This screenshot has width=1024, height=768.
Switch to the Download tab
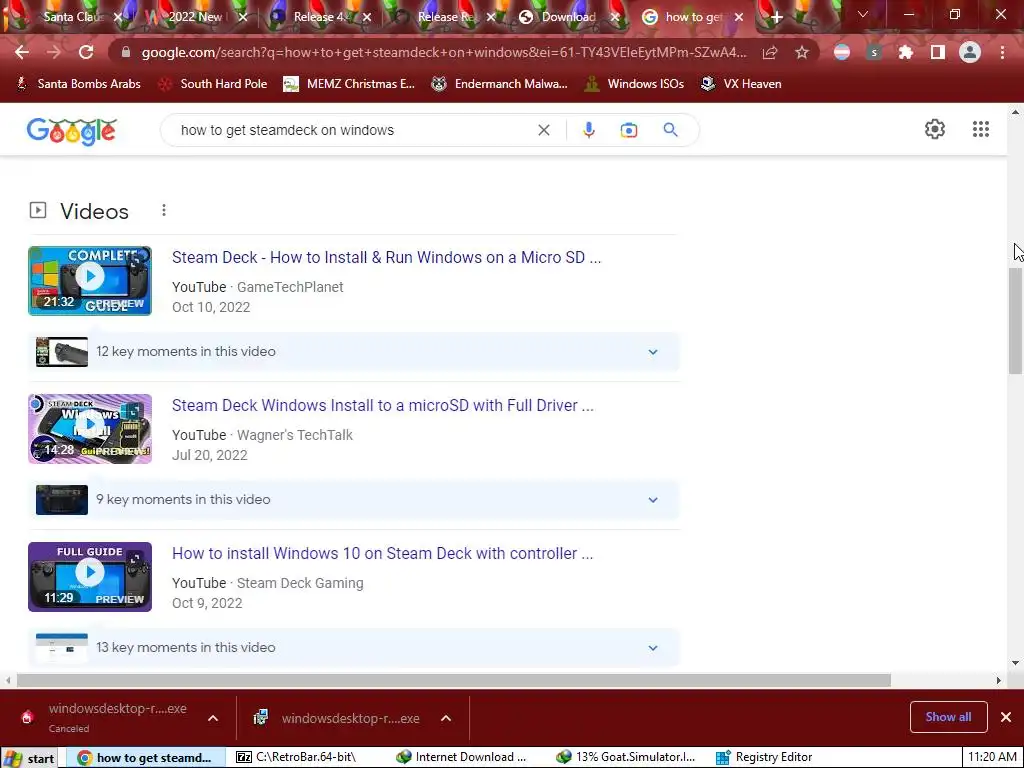567,17
